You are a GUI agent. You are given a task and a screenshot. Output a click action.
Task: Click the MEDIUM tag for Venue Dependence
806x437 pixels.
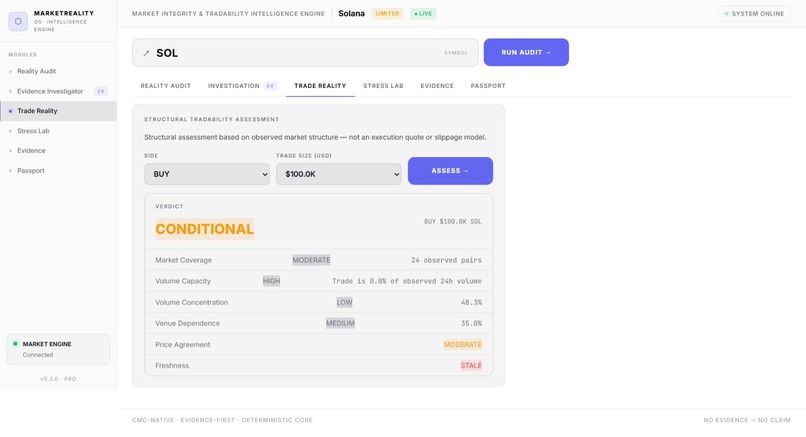pos(340,323)
